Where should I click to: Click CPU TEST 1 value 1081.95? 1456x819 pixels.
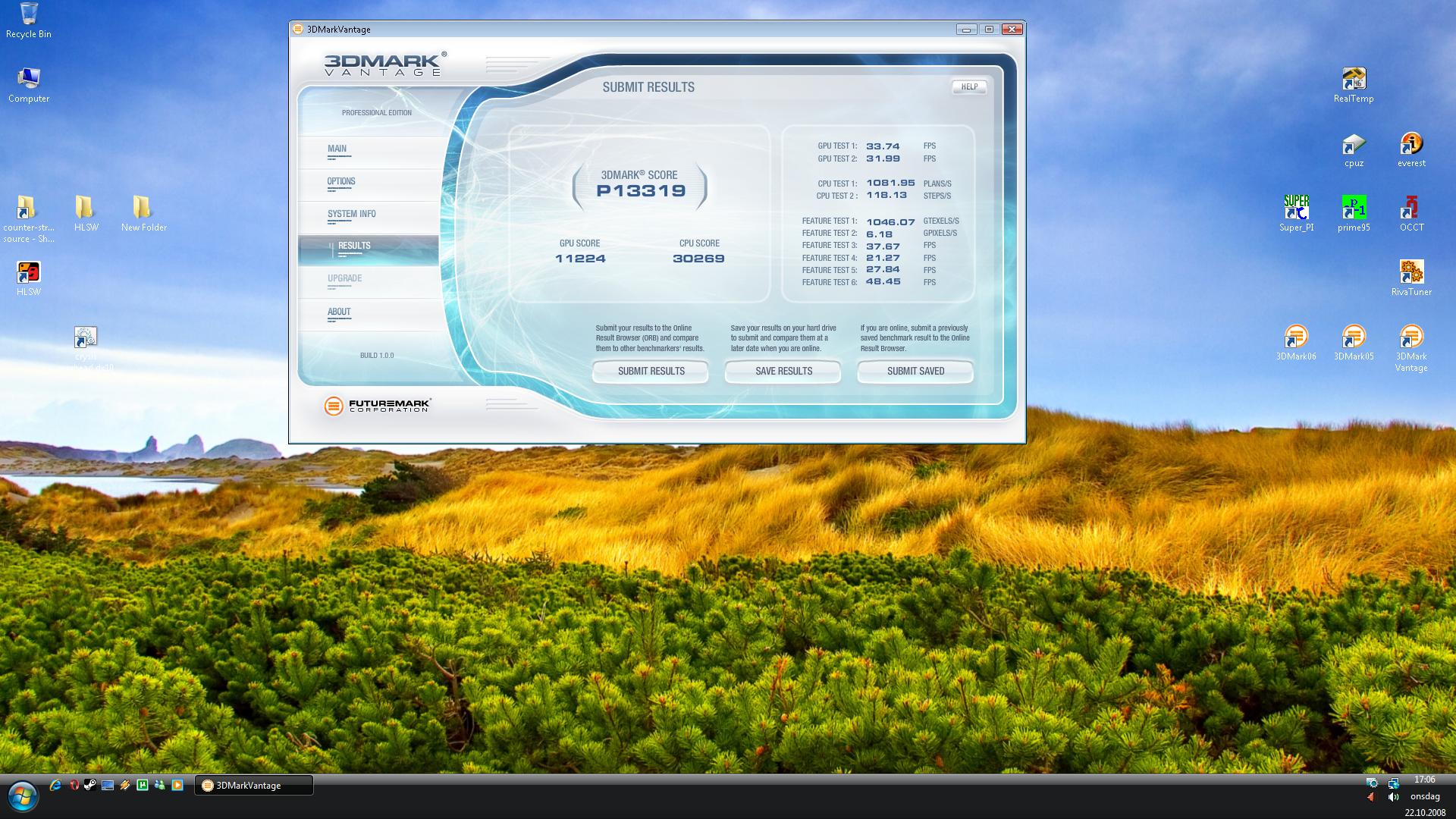click(890, 184)
